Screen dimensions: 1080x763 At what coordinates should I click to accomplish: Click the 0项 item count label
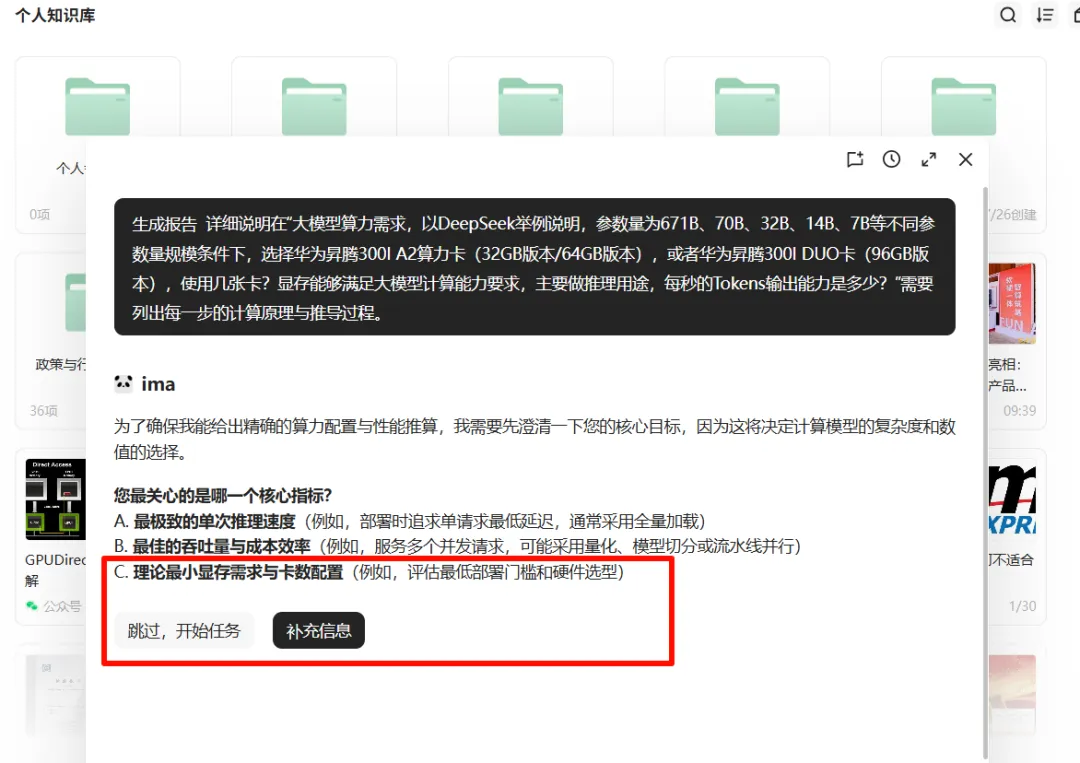pyautogui.click(x=39, y=214)
